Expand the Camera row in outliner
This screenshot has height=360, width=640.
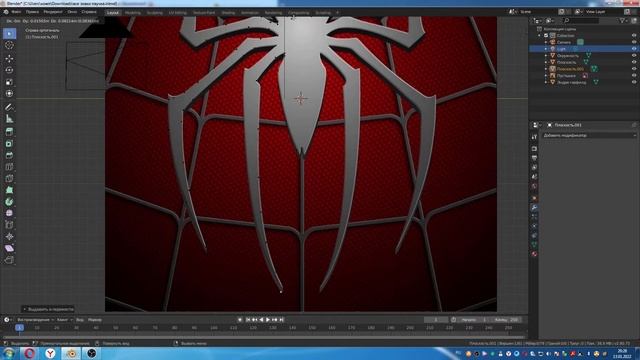point(546,42)
